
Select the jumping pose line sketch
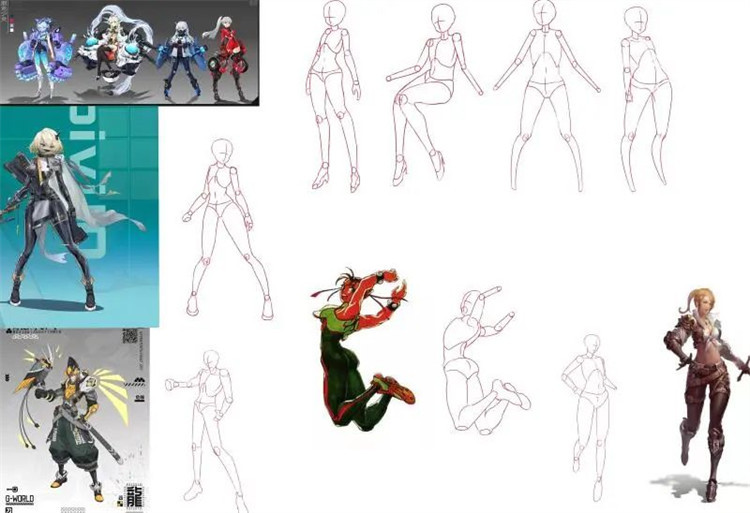point(485,360)
